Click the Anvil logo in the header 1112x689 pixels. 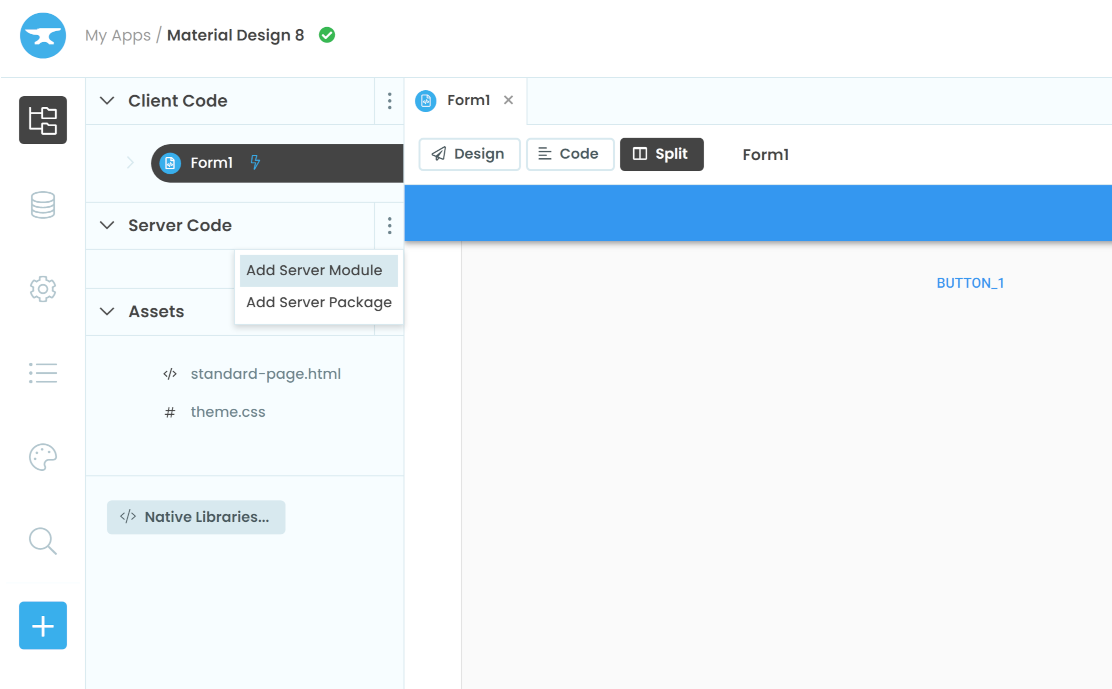pyautogui.click(x=42, y=35)
